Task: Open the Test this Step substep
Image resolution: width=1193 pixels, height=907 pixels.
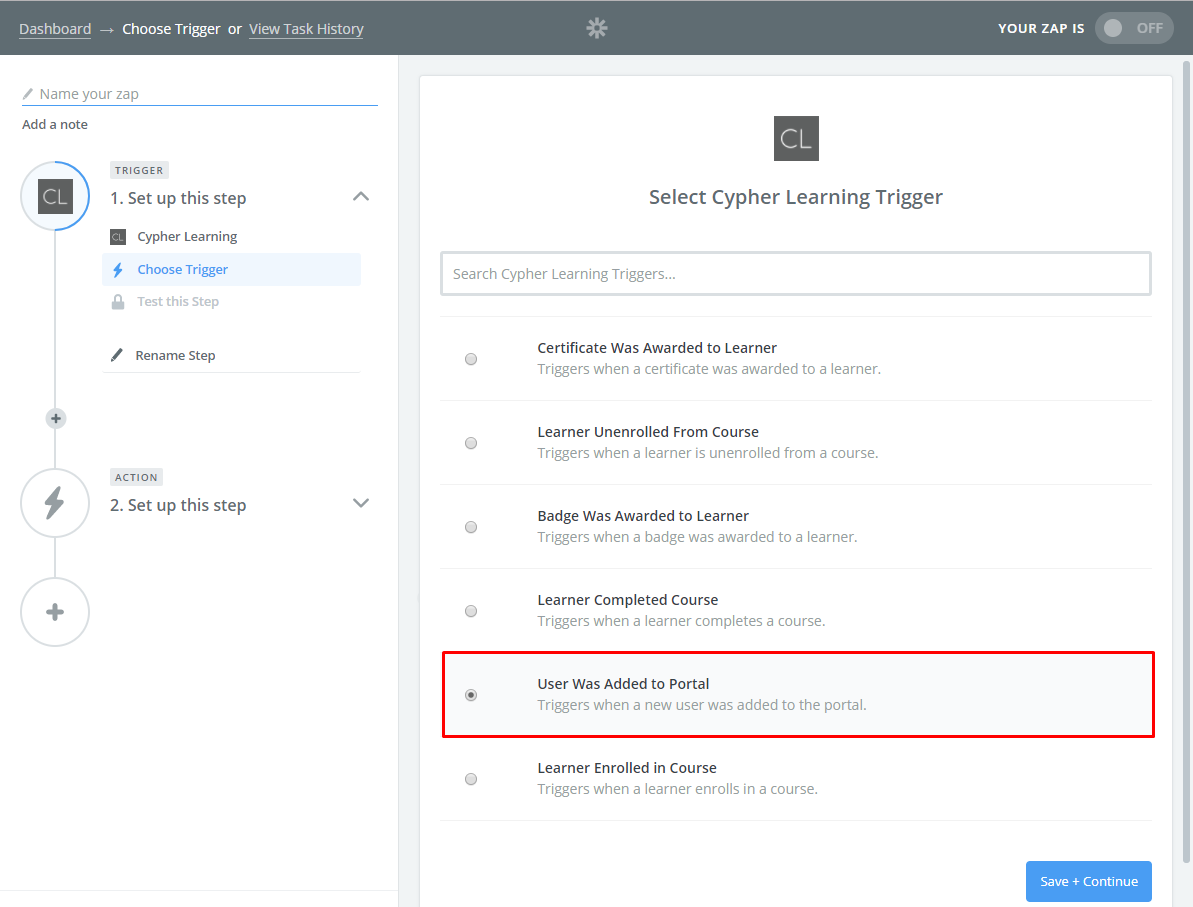Action: 178,301
